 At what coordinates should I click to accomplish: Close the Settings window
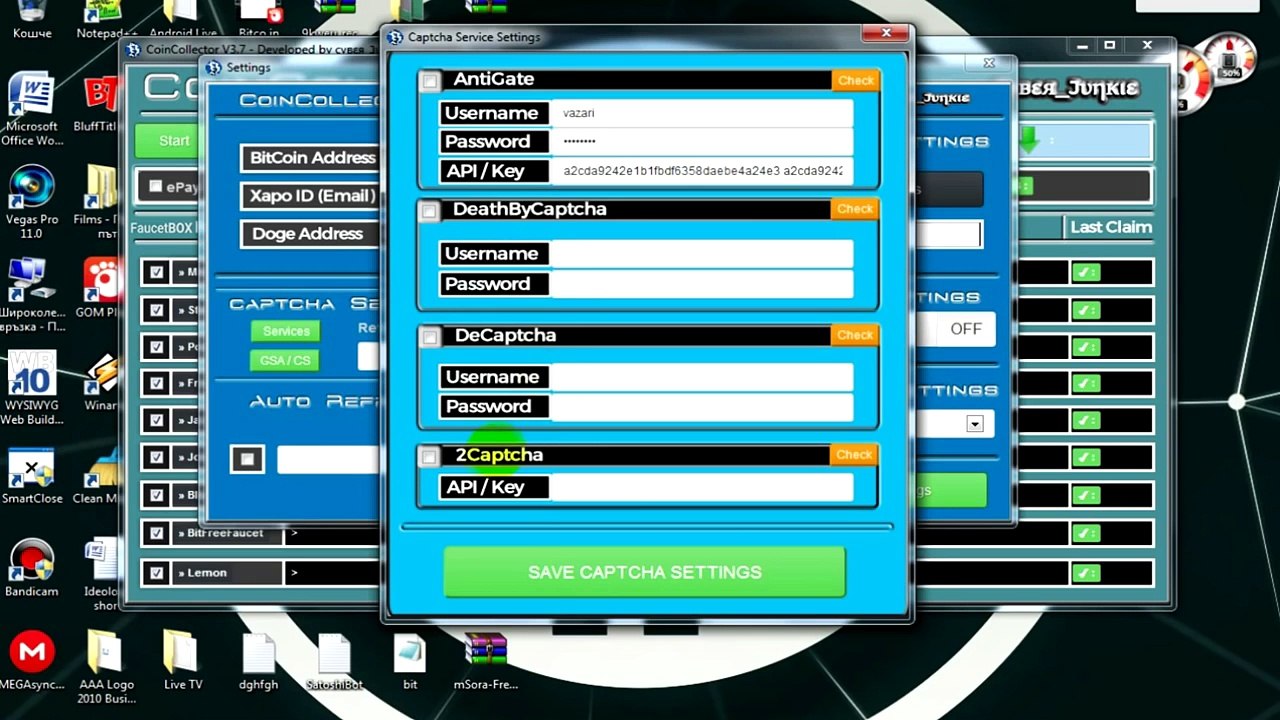[989, 62]
